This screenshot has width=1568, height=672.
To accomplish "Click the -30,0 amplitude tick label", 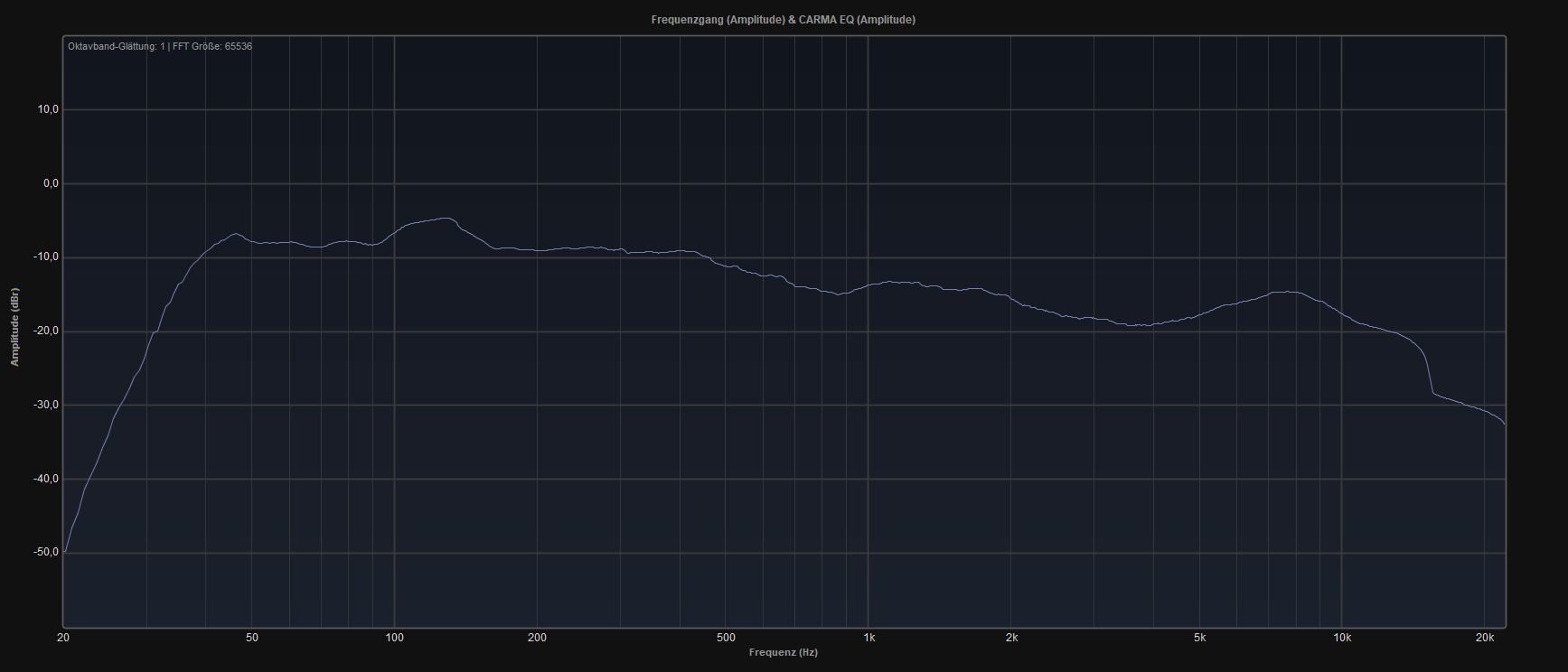I will 46,405.
